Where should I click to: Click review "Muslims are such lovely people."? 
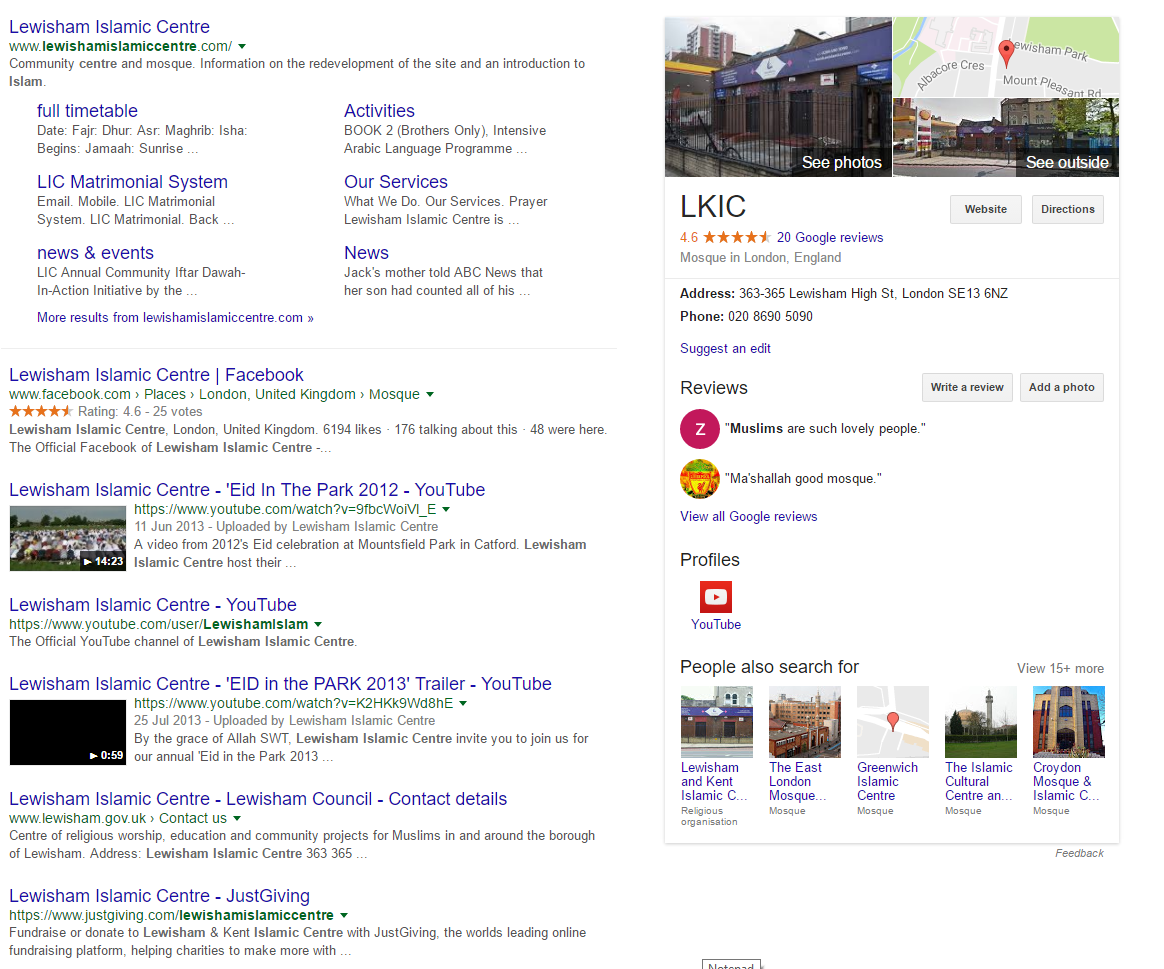(x=825, y=428)
